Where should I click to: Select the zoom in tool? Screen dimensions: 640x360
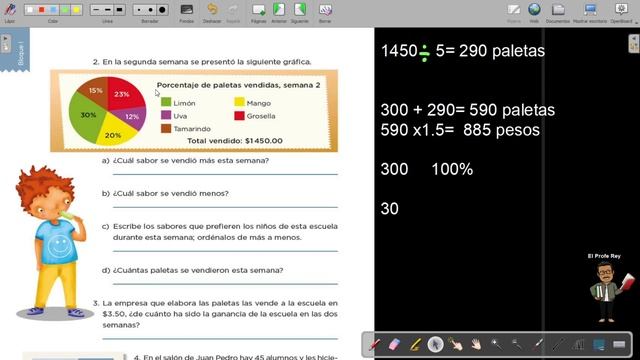[497, 344]
